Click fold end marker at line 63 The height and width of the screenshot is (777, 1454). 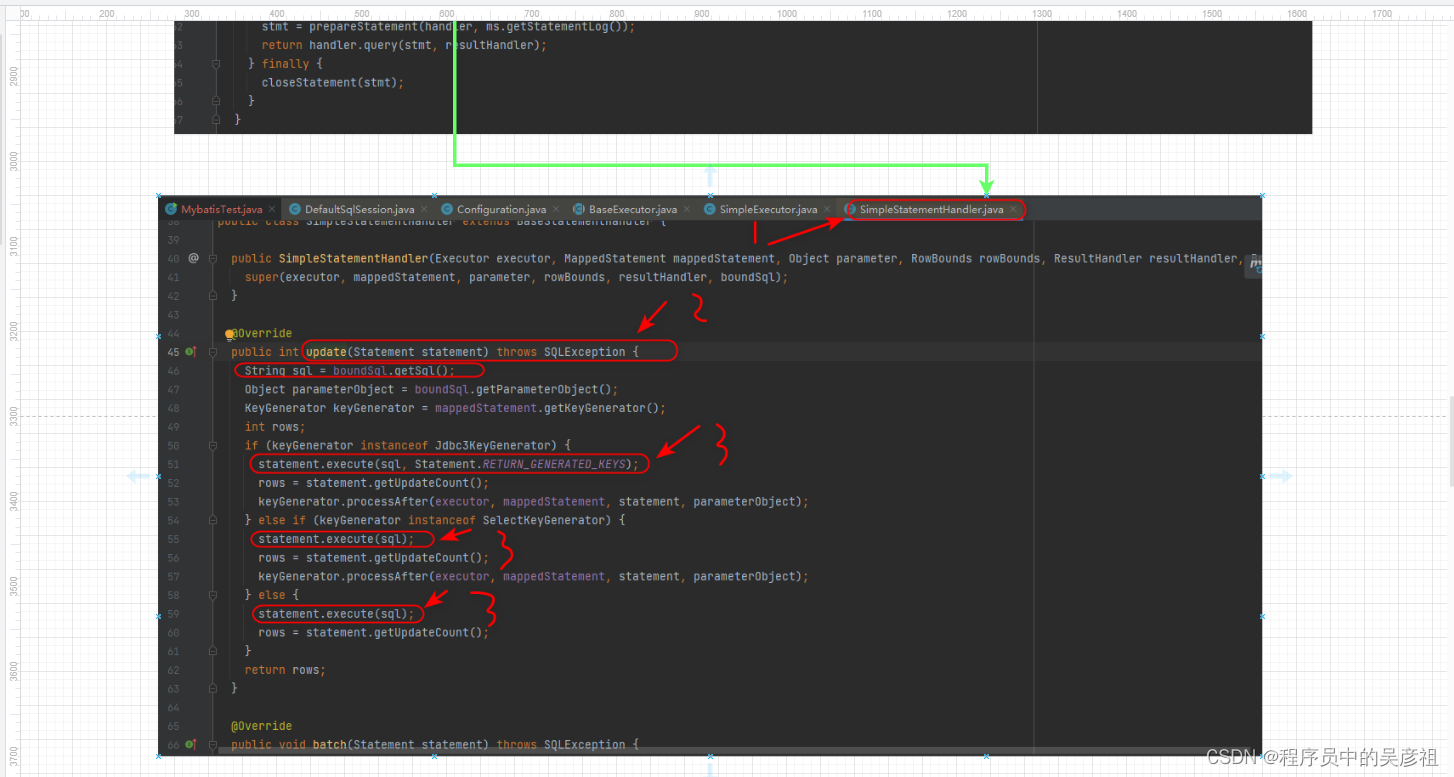tap(213, 688)
